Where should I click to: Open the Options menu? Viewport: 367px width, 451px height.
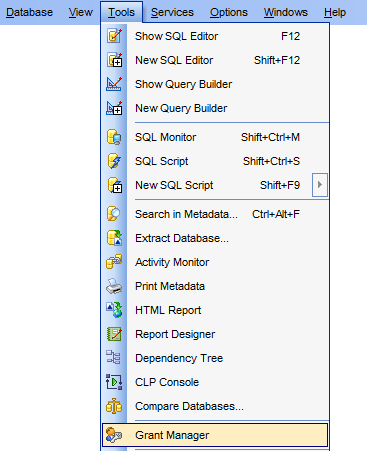229,12
